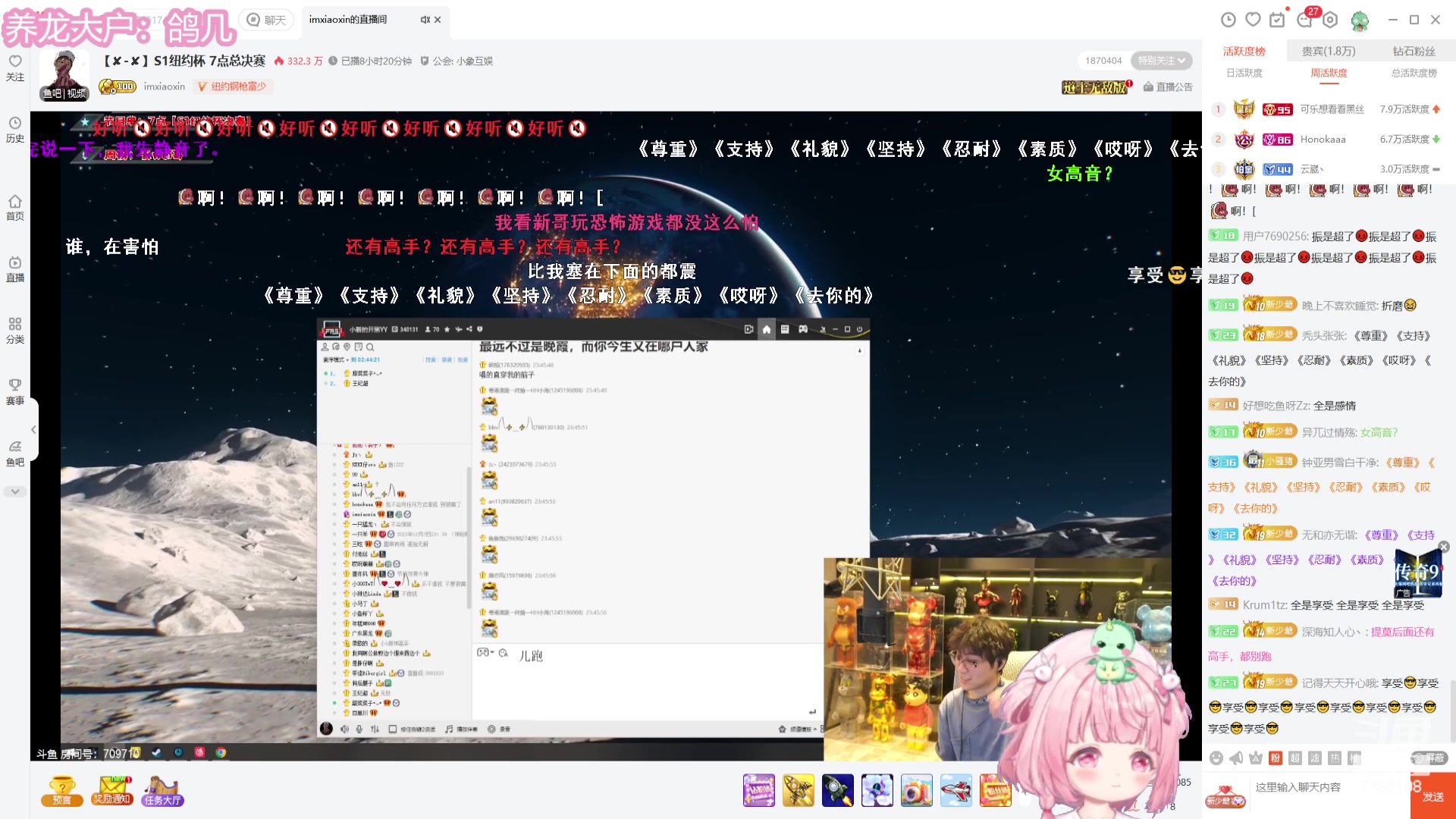Open messages icon with 27 badge
This screenshot has height=819, width=1456.
(1305, 20)
